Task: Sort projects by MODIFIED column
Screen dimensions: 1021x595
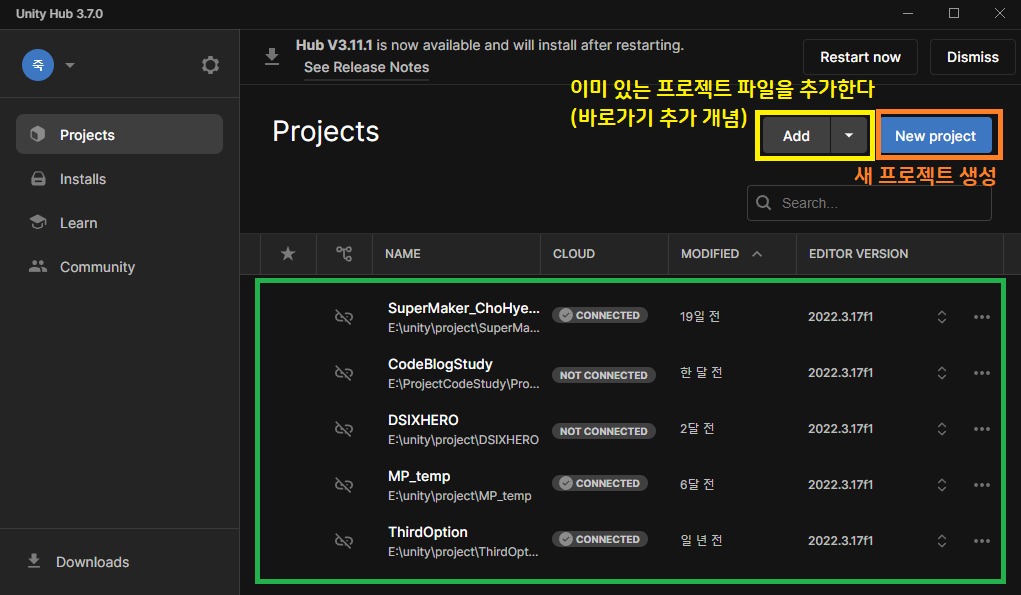Action: pos(710,254)
